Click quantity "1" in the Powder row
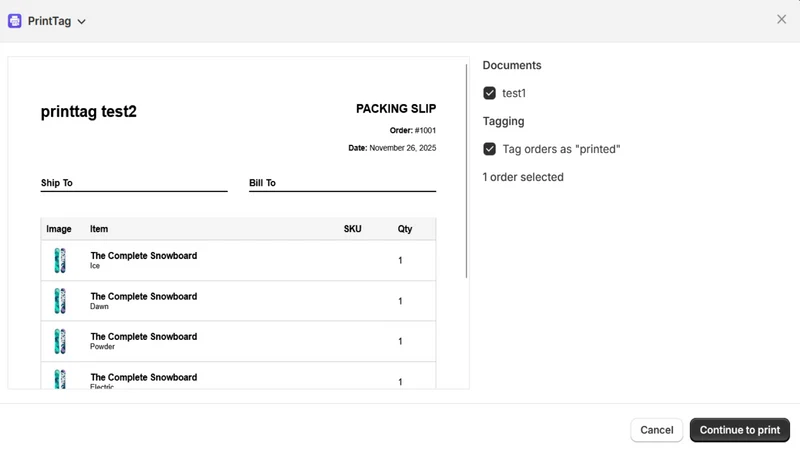Screen dimensions: 800x450 [400, 341]
